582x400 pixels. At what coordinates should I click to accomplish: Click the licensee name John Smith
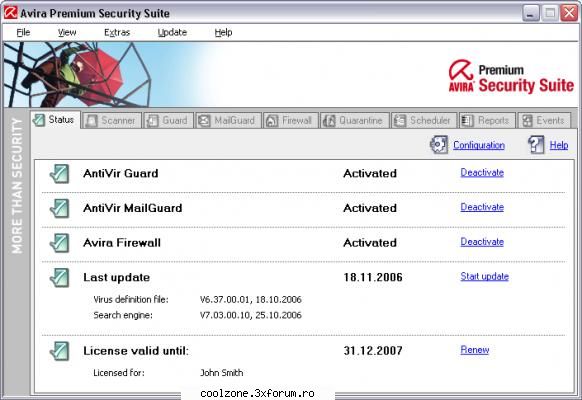pos(222,373)
